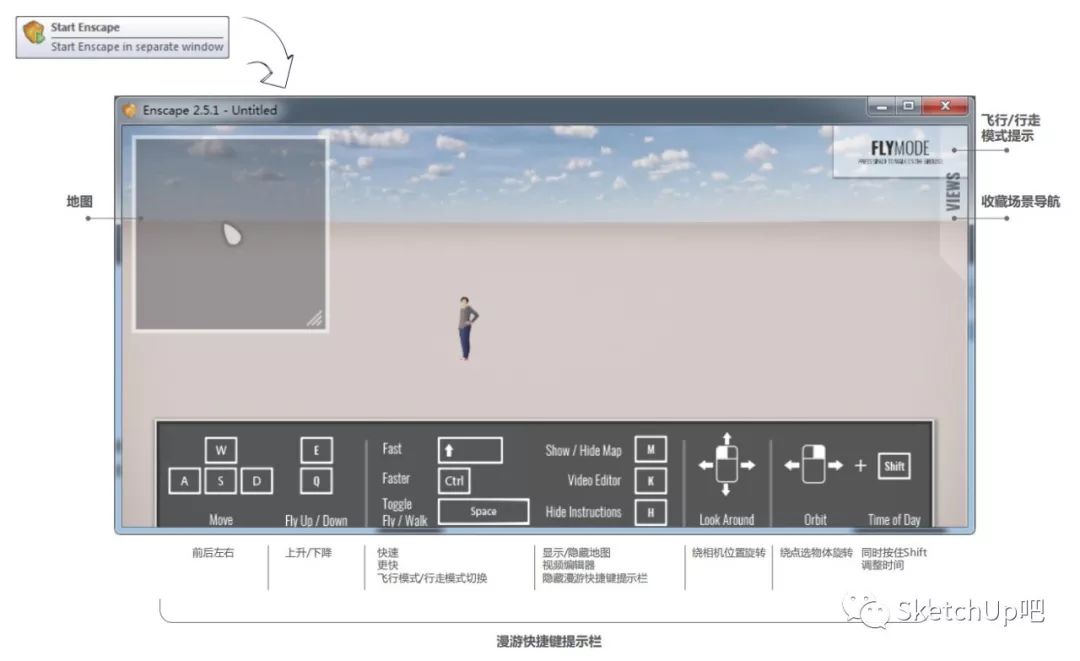Viewport: 1080px width, 661px height.
Task: Close the Enscape window
Action: [946, 106]
